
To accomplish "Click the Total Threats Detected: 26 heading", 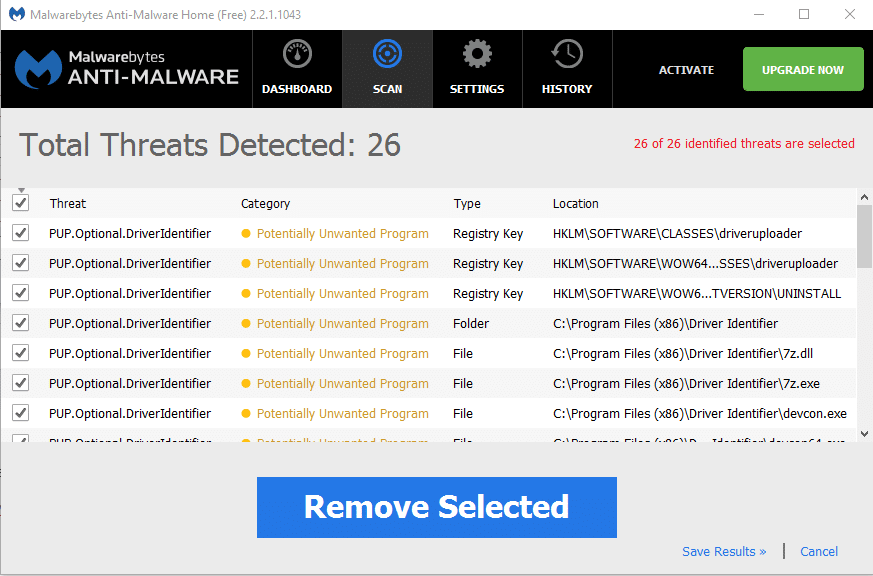I will (x=210, y=145).
